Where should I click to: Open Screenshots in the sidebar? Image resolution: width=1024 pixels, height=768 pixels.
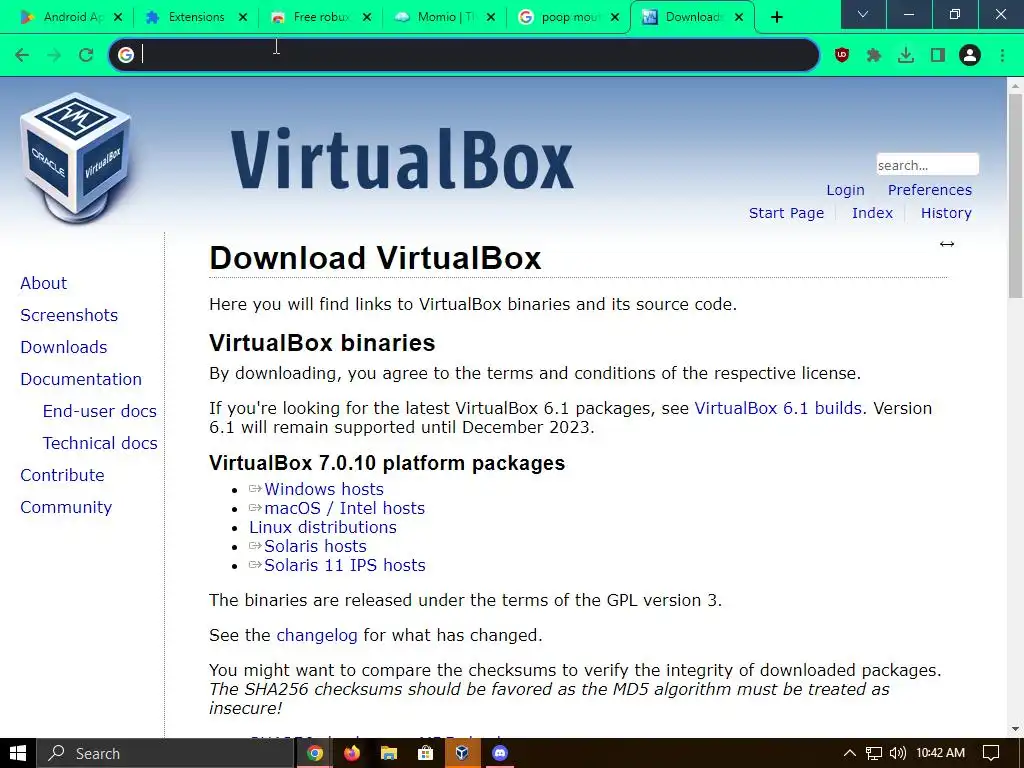point(69,315)
